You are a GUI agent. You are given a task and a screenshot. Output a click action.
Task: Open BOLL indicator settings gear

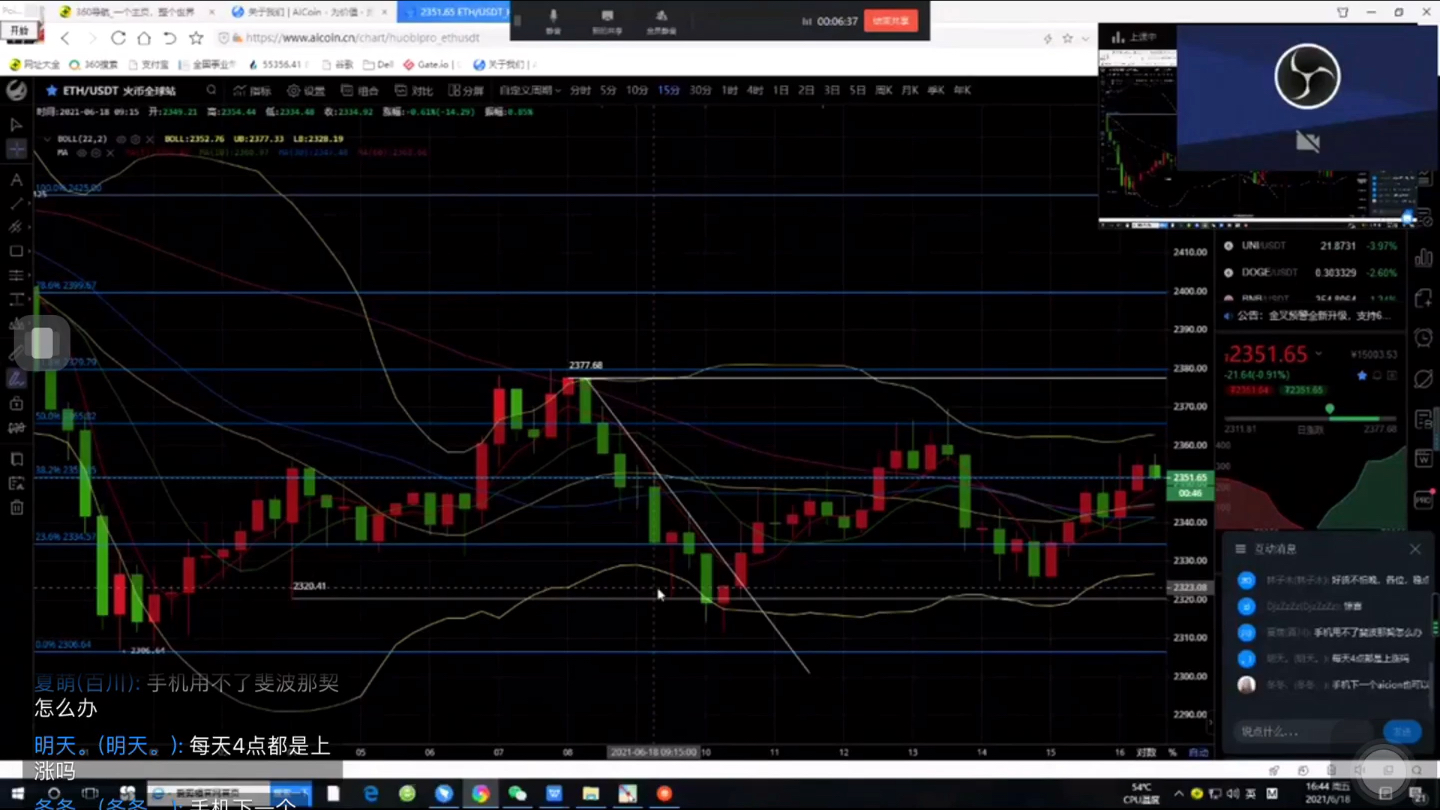click(x=135, y=139)
